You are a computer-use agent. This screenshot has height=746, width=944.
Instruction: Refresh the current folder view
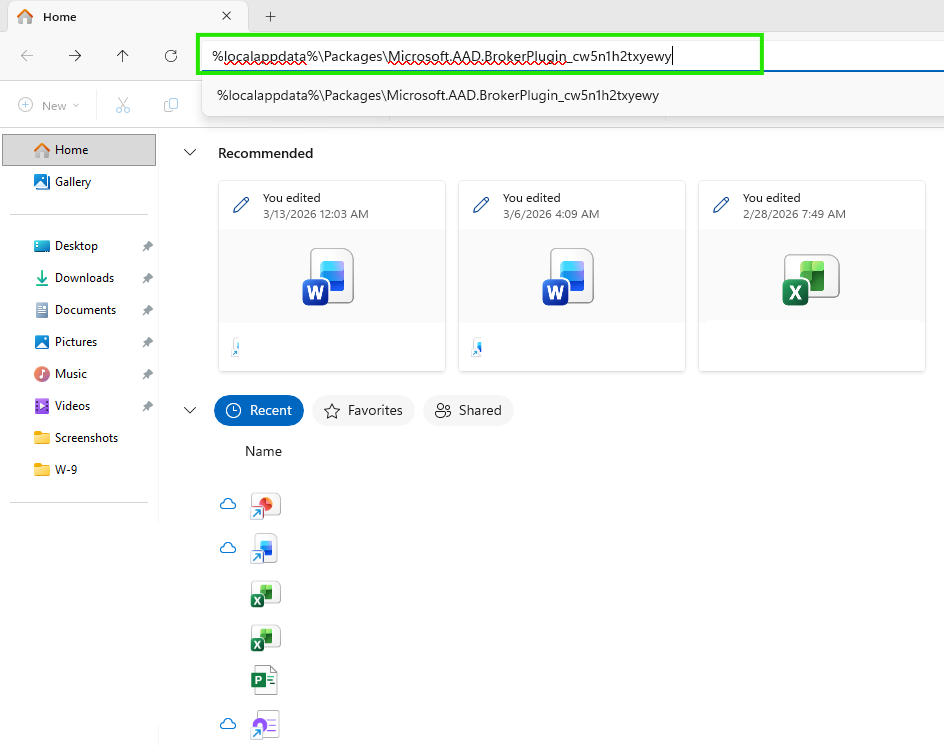[x=171, y=56]
